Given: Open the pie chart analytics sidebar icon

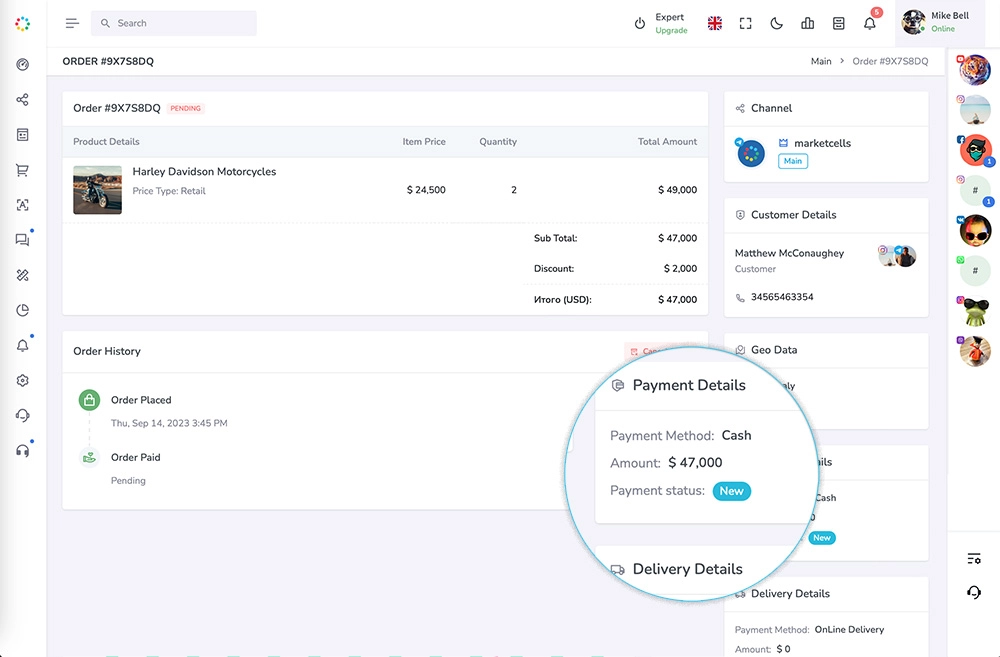Looking at the screenshot, I should pyautogui.click(x=22, y=310).
